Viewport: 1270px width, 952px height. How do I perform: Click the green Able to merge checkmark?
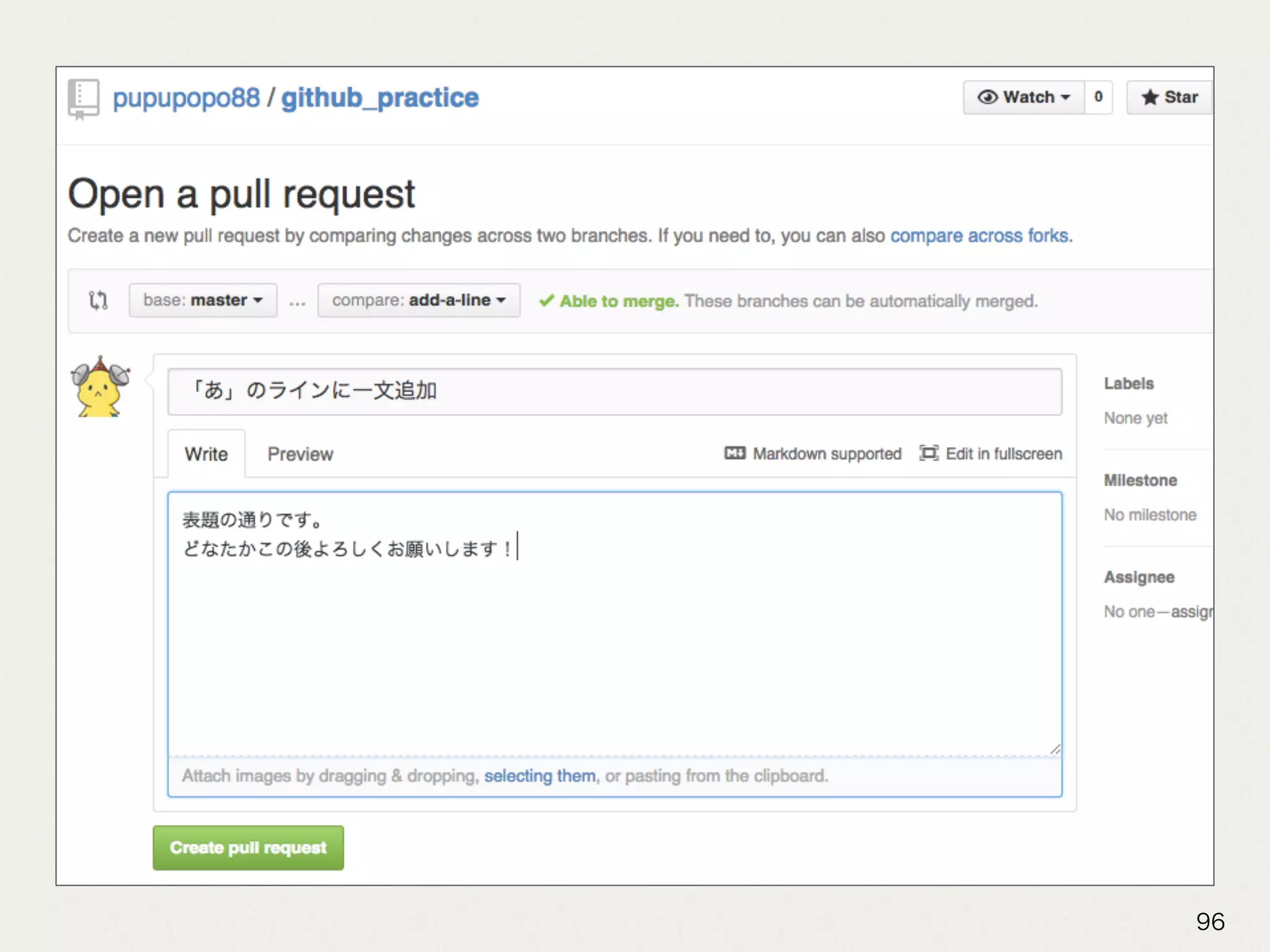tap(546, 301)
